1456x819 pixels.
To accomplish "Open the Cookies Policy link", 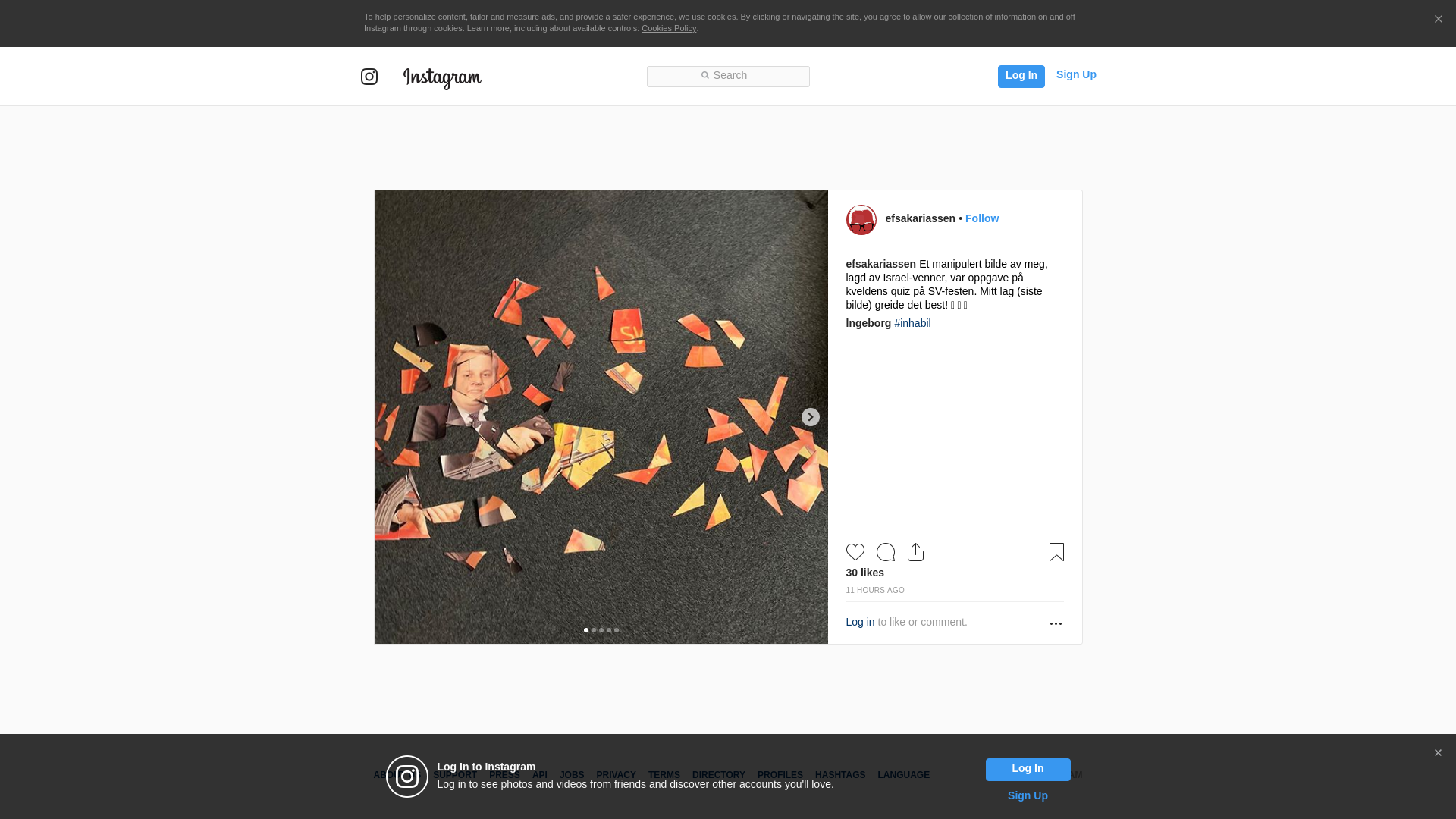I will coord(669,28).
